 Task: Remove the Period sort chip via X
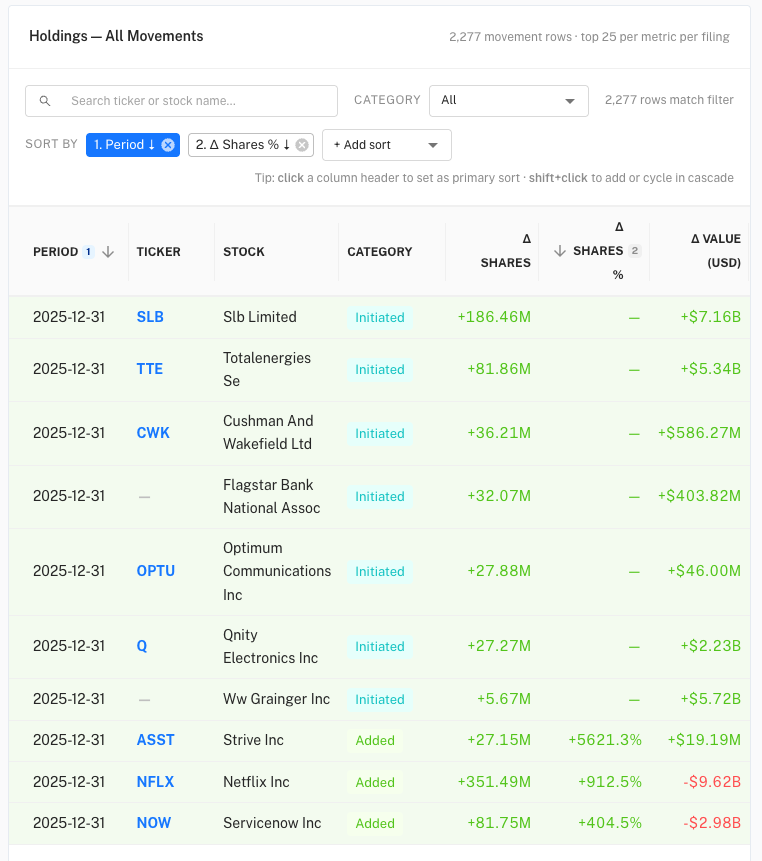(168, 145)
